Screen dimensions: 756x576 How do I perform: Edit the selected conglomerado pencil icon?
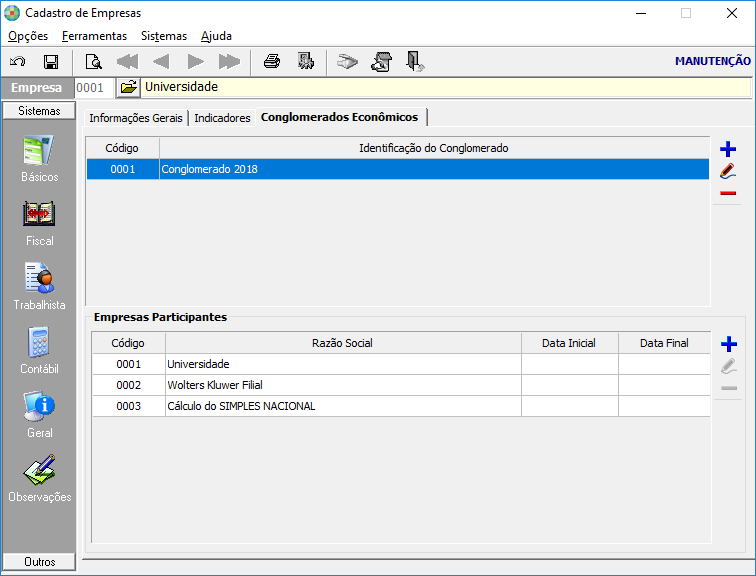[x=728, y=171]
